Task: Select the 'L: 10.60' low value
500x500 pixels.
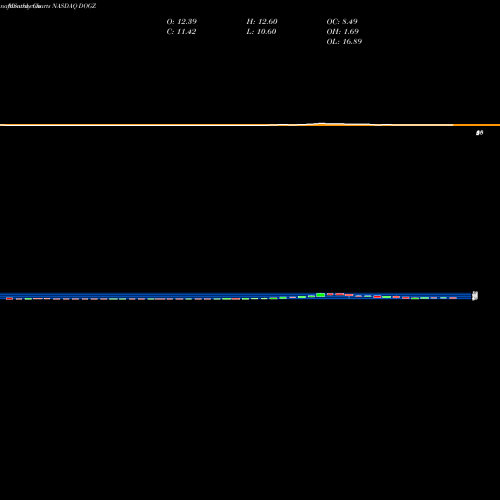Action: [x=261, y=32]
